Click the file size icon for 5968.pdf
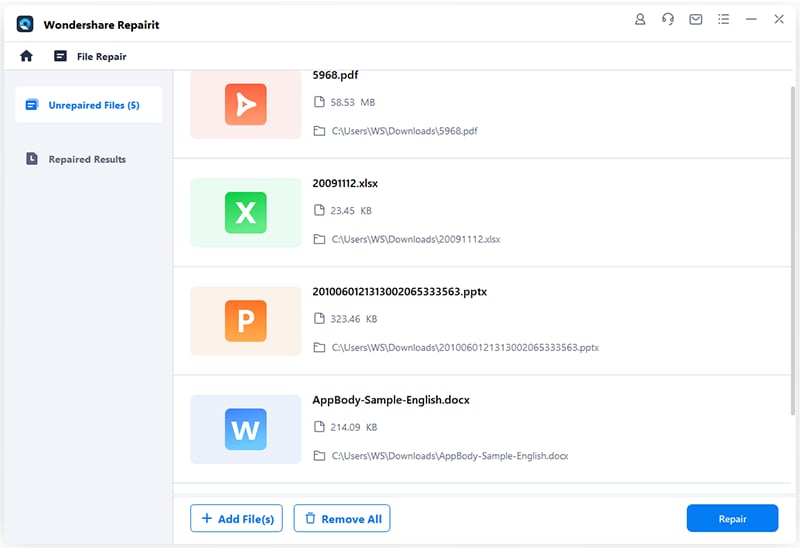The width and height of the screenshot is (800, 550). click(x=320, y=102)
